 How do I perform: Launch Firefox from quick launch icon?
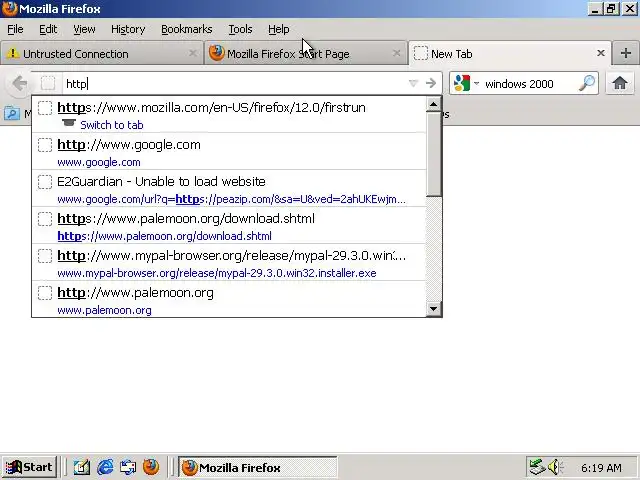[x=151, y=467]
